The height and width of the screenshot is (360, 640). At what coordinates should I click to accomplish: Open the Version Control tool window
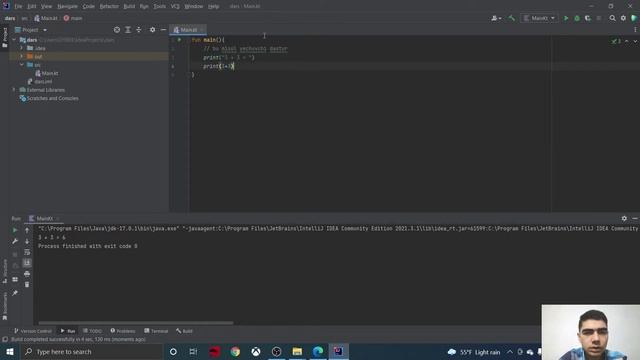click(33, 331)
